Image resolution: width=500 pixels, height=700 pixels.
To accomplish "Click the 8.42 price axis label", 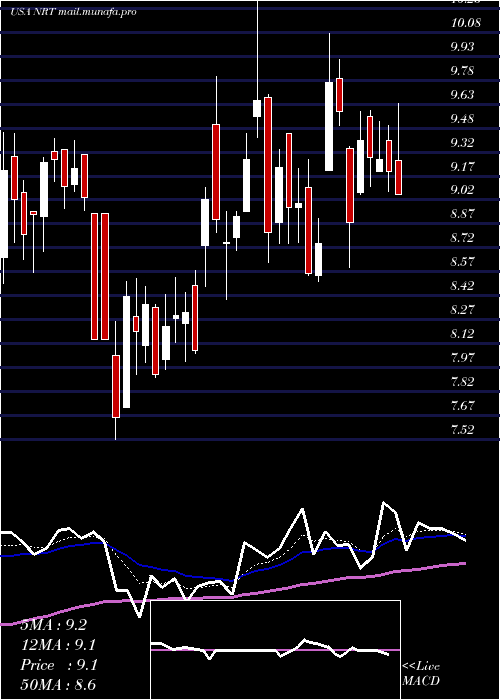I will point(462,286).
